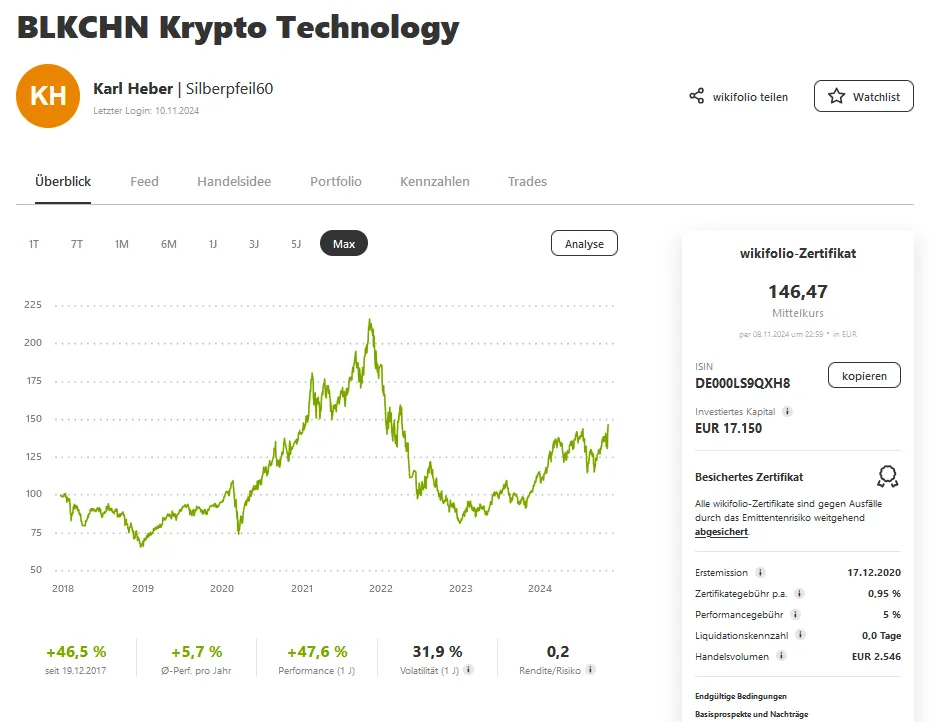Open the Handelsidee tab
The width and height of the screenshot is (937, 722).
pos(234,182)
